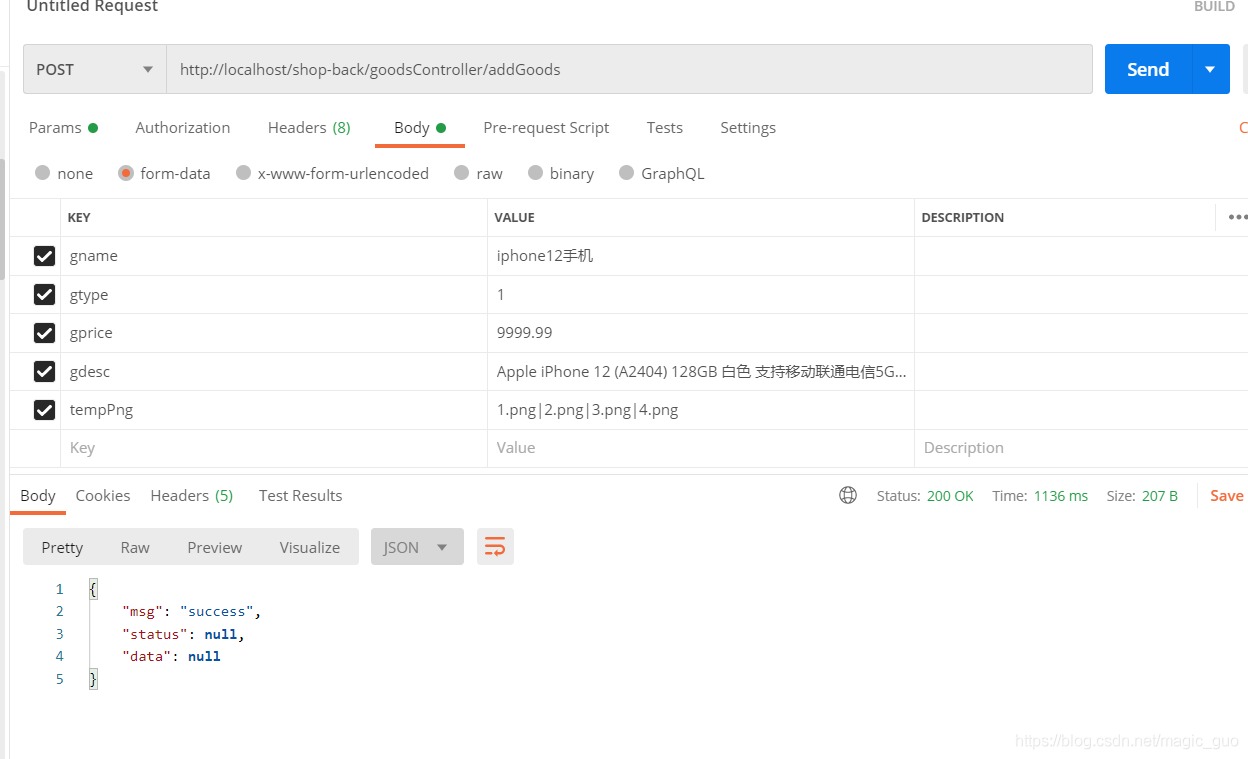Click the network globe icon

(x=848, y=495)
